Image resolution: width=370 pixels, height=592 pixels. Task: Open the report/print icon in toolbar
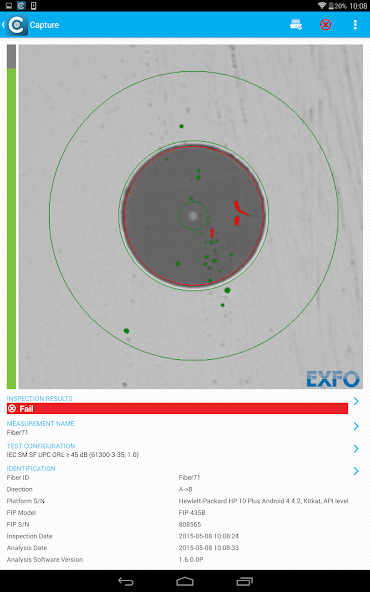click(296, 25)
